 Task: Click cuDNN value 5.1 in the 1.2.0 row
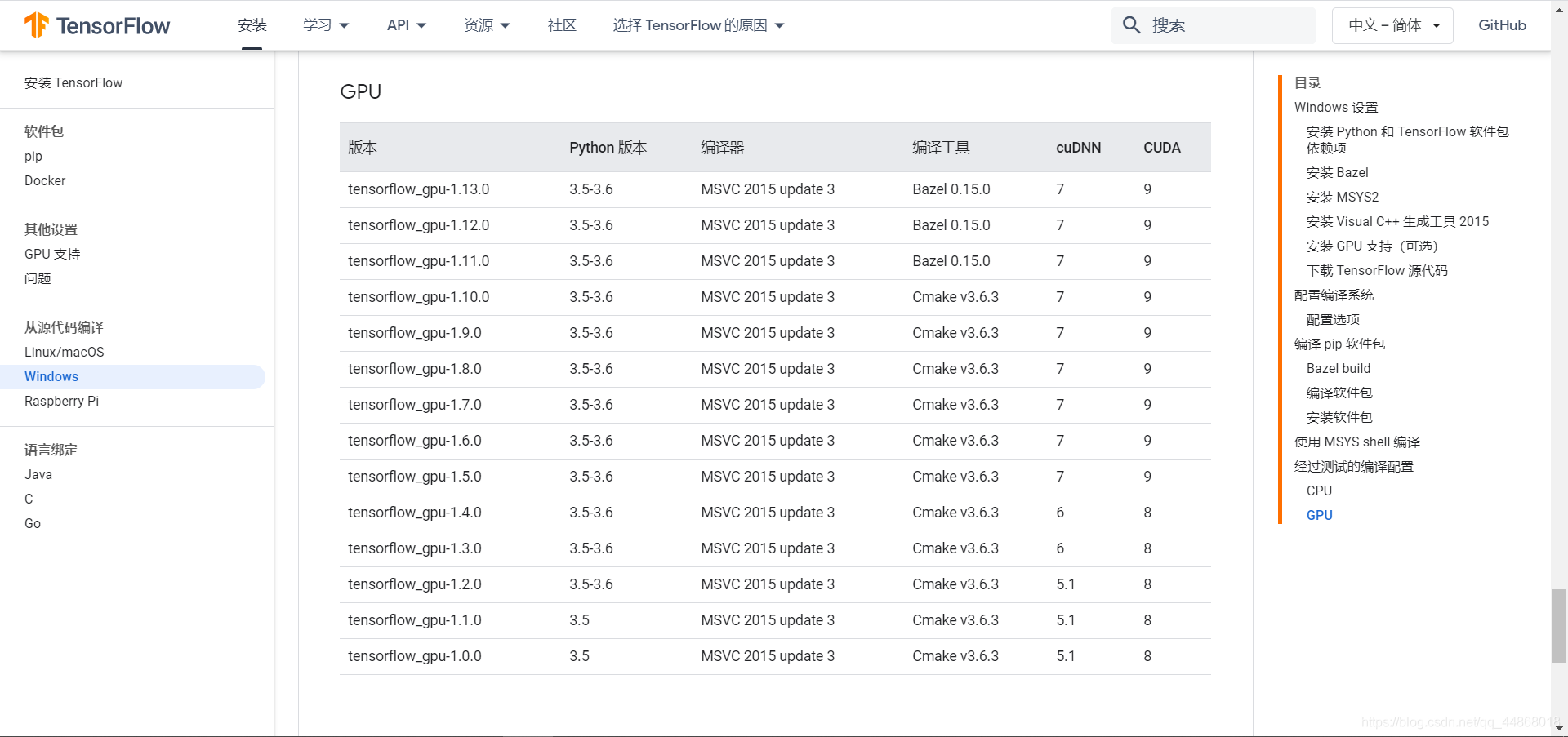[x=1066, y=584]
